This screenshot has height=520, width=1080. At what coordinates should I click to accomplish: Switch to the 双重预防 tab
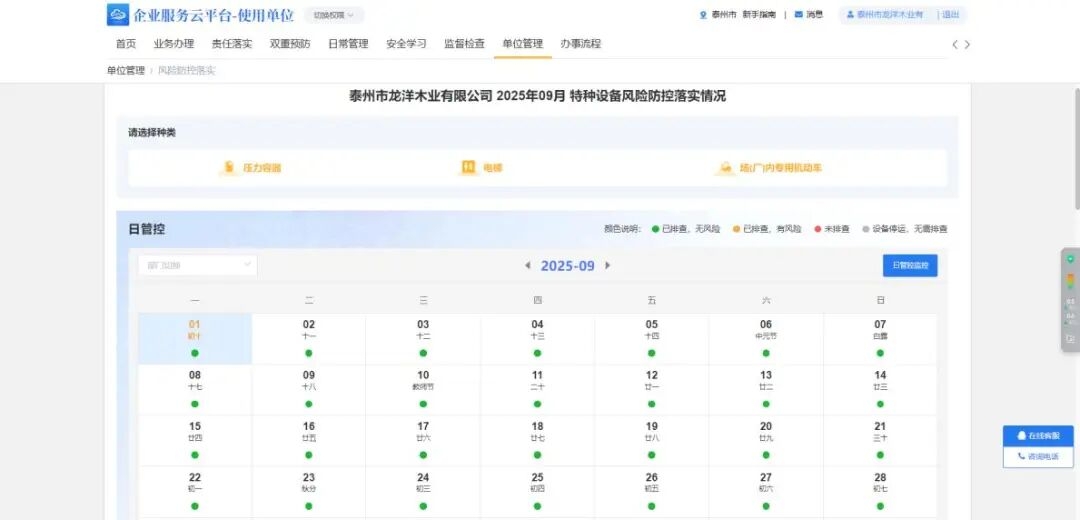290,44
